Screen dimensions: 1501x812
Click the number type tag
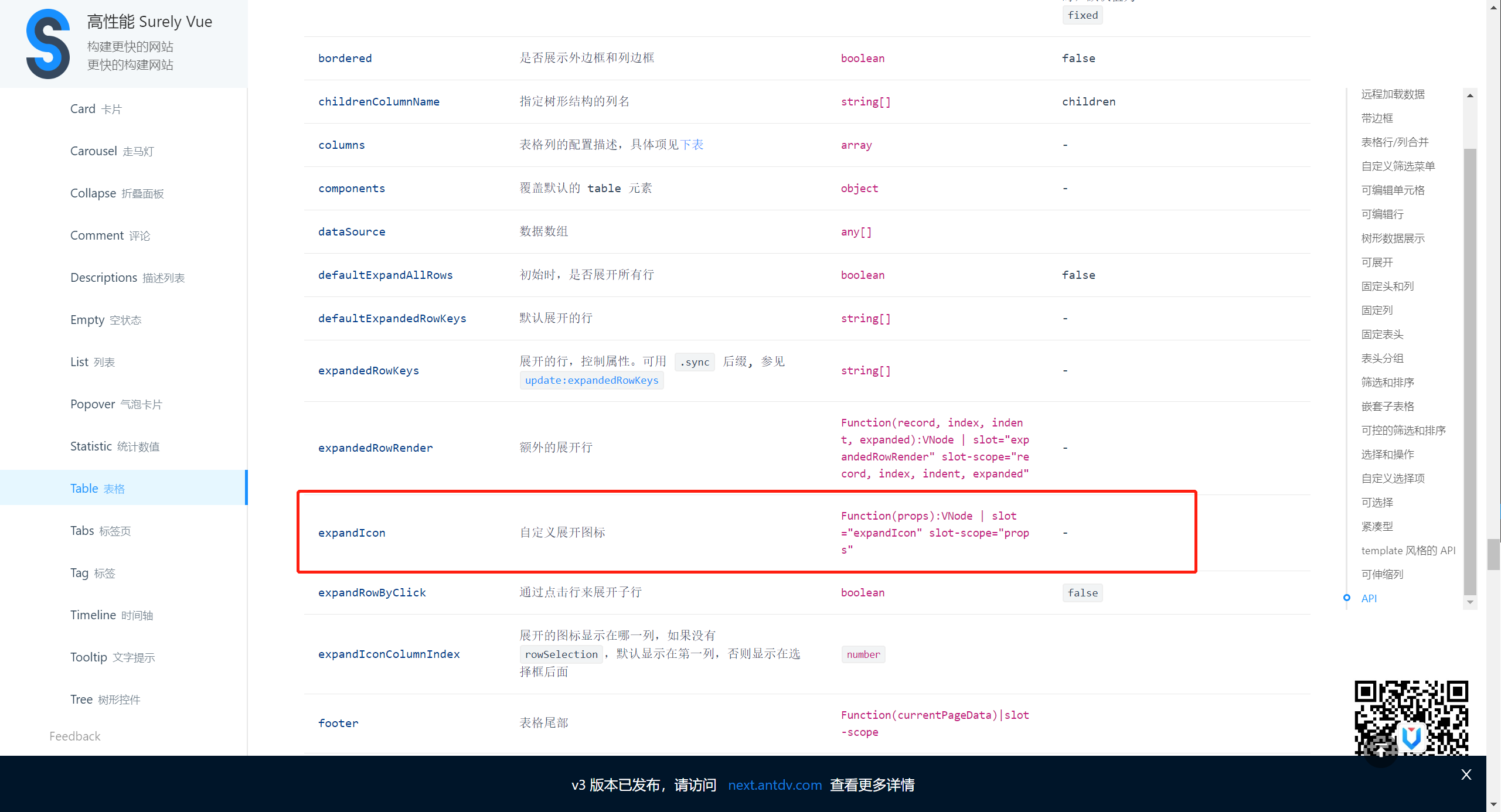[x=863, y=654]
